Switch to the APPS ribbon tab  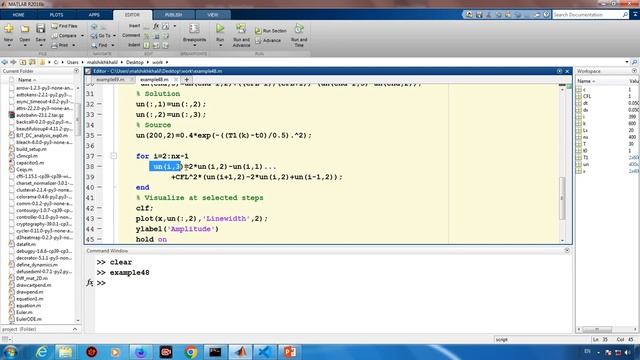click(x=94, y=15)
